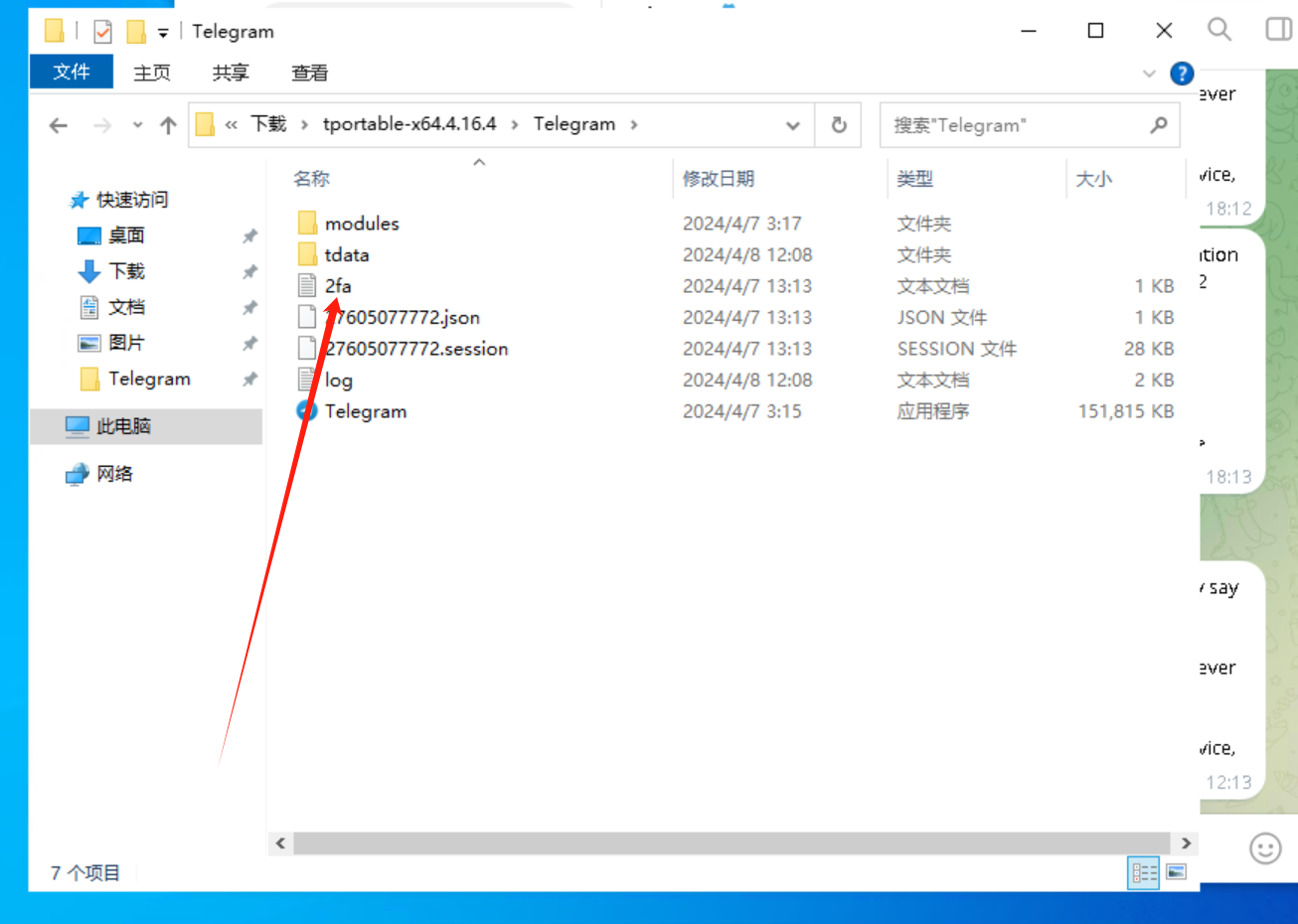Sort files by 修改日期 column header
Screen dimensions: 1298x924
click(x=719, y=179)
